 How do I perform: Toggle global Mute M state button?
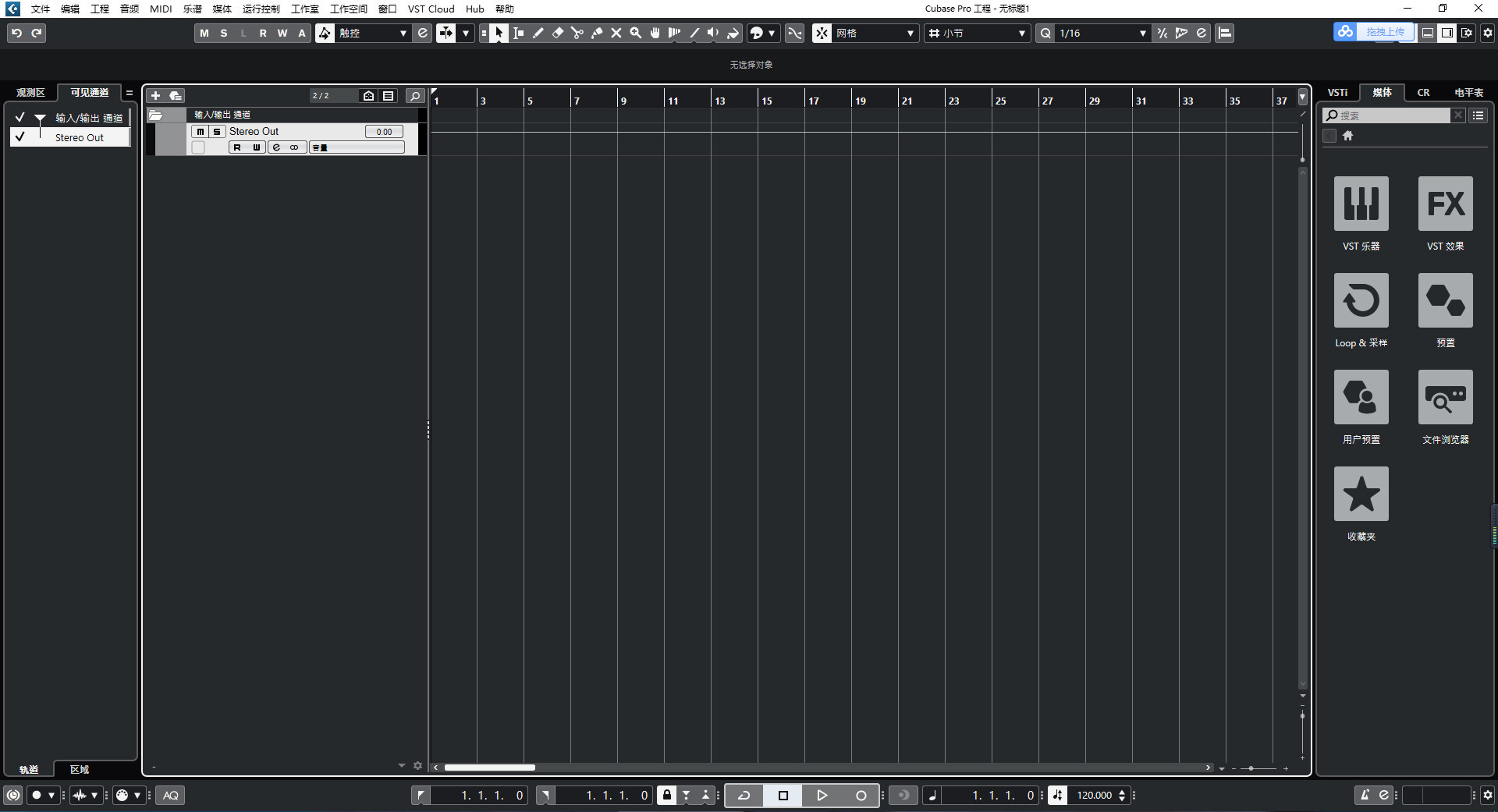(204, 33)
